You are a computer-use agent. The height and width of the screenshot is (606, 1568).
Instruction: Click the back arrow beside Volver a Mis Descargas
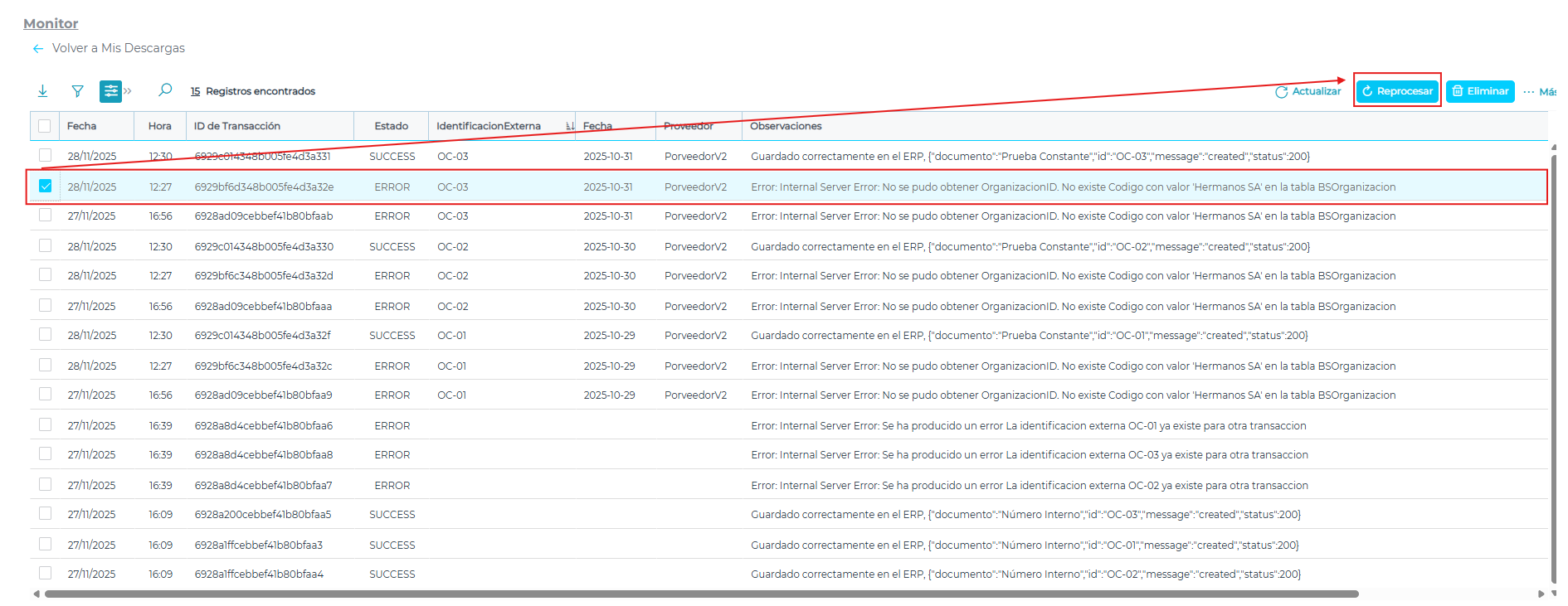coord(37,49)
